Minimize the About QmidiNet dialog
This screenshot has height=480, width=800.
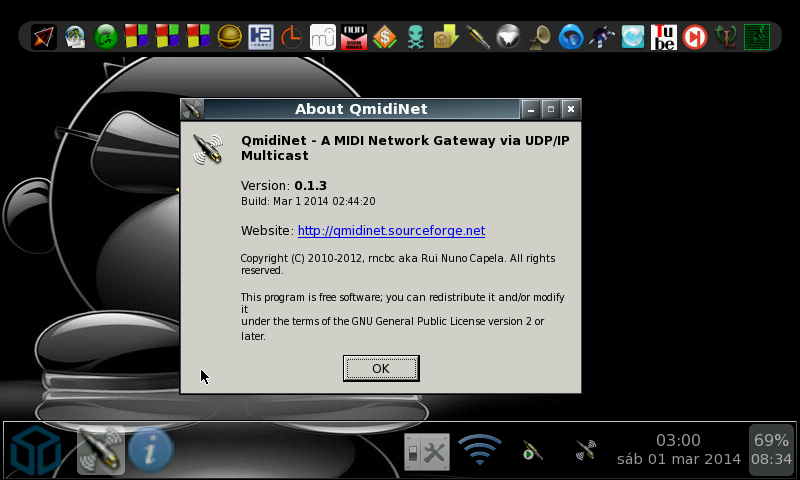click(x=531, y=109)
